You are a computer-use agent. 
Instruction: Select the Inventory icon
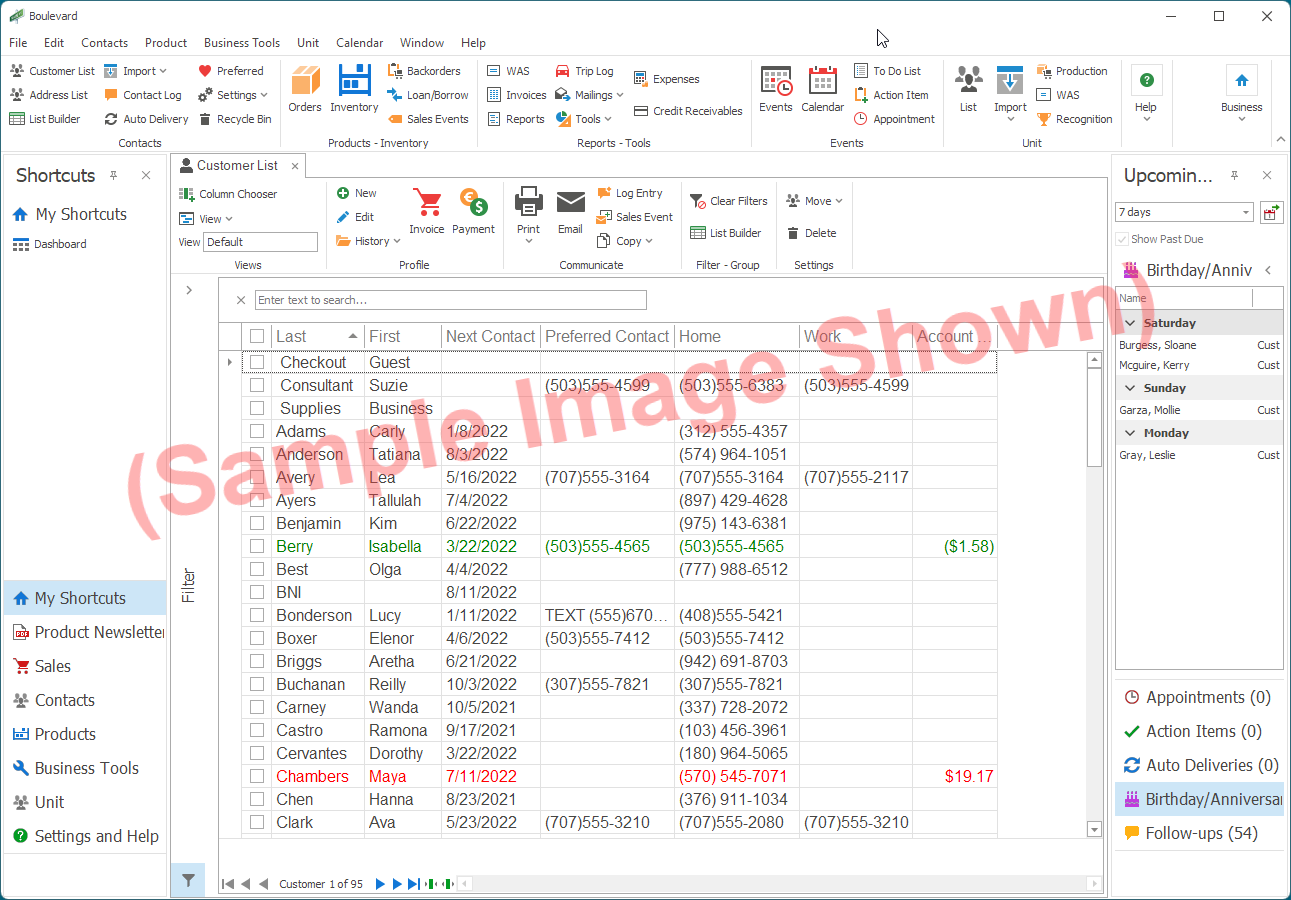(354, 90)
